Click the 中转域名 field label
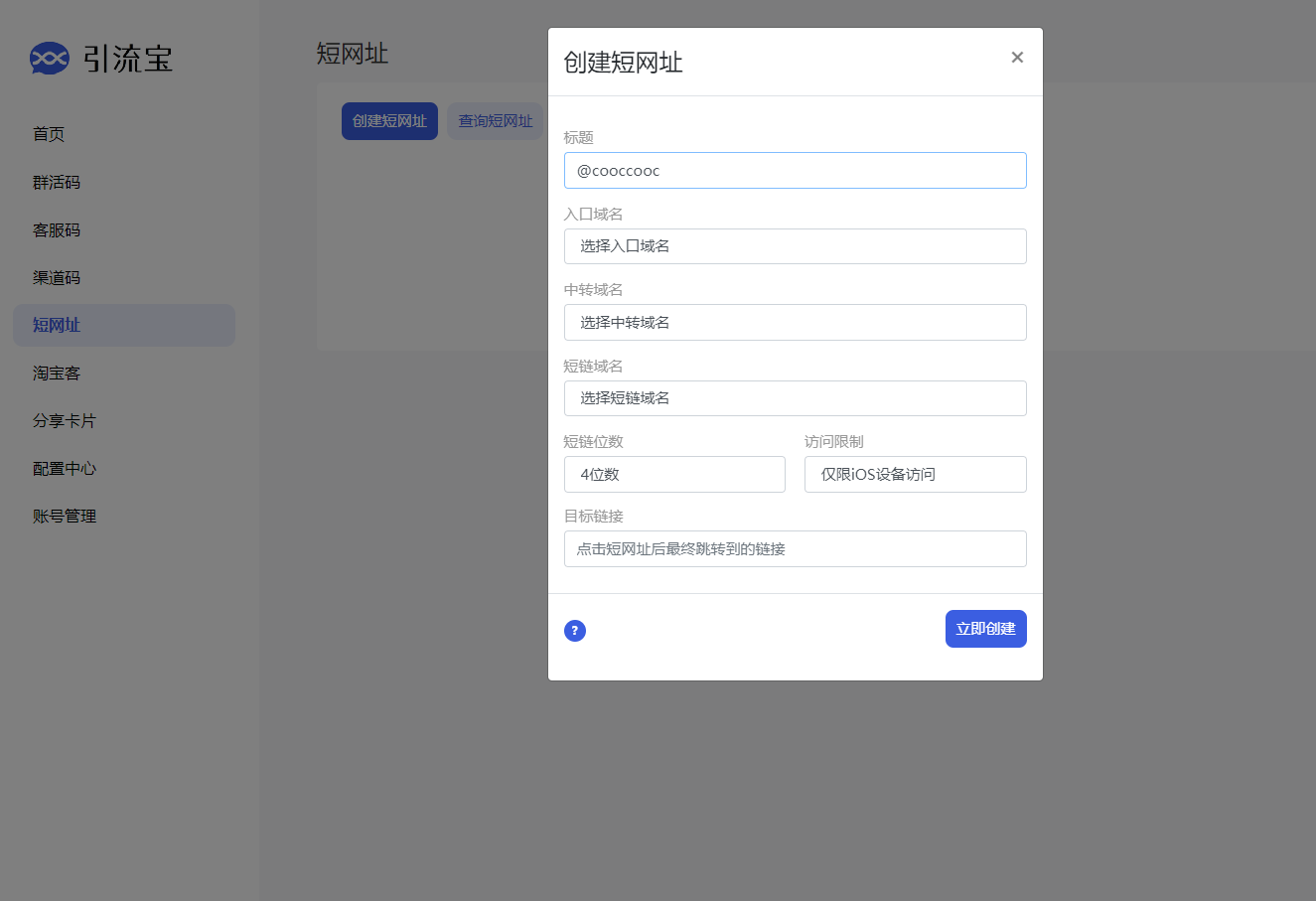This screenshot has width=1316, height=901. pyautogui.click(x=593, y=290)
